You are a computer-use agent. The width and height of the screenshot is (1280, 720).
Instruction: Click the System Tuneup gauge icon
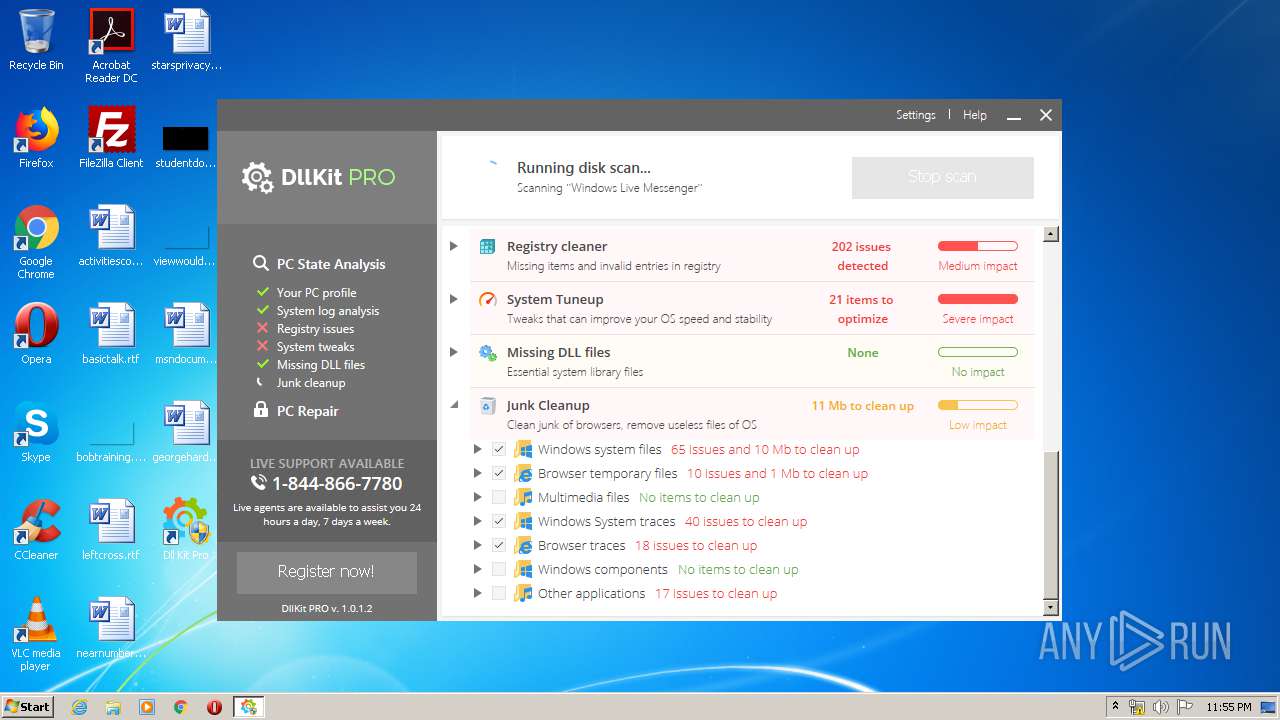pos(487,300)
